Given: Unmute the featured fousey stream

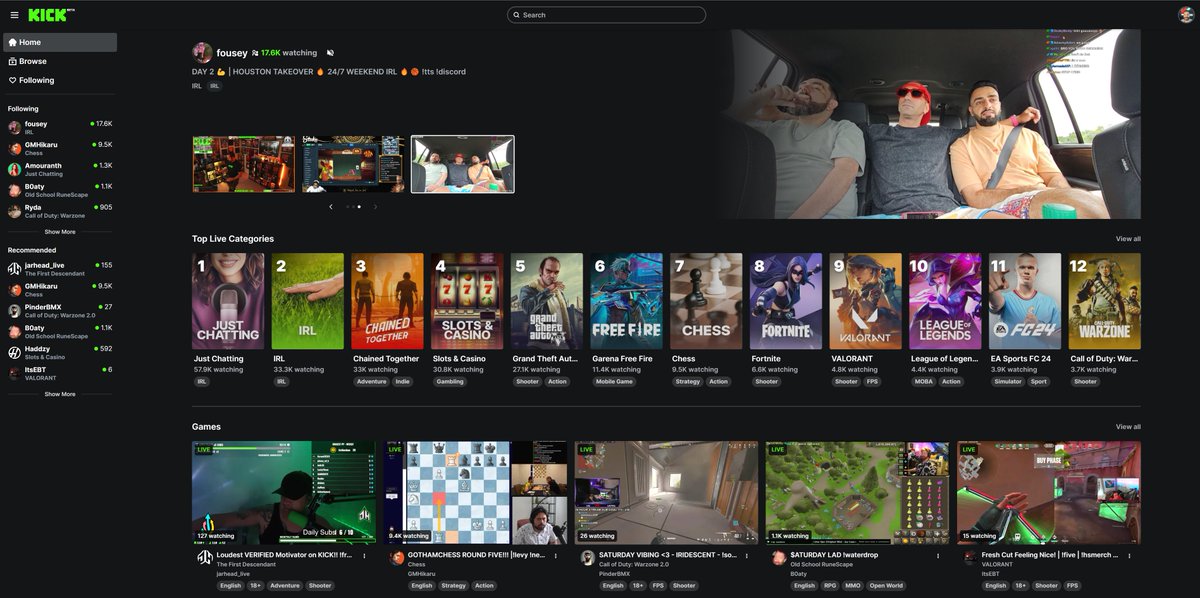Looking at the screenshot, I should click(330, 53).
